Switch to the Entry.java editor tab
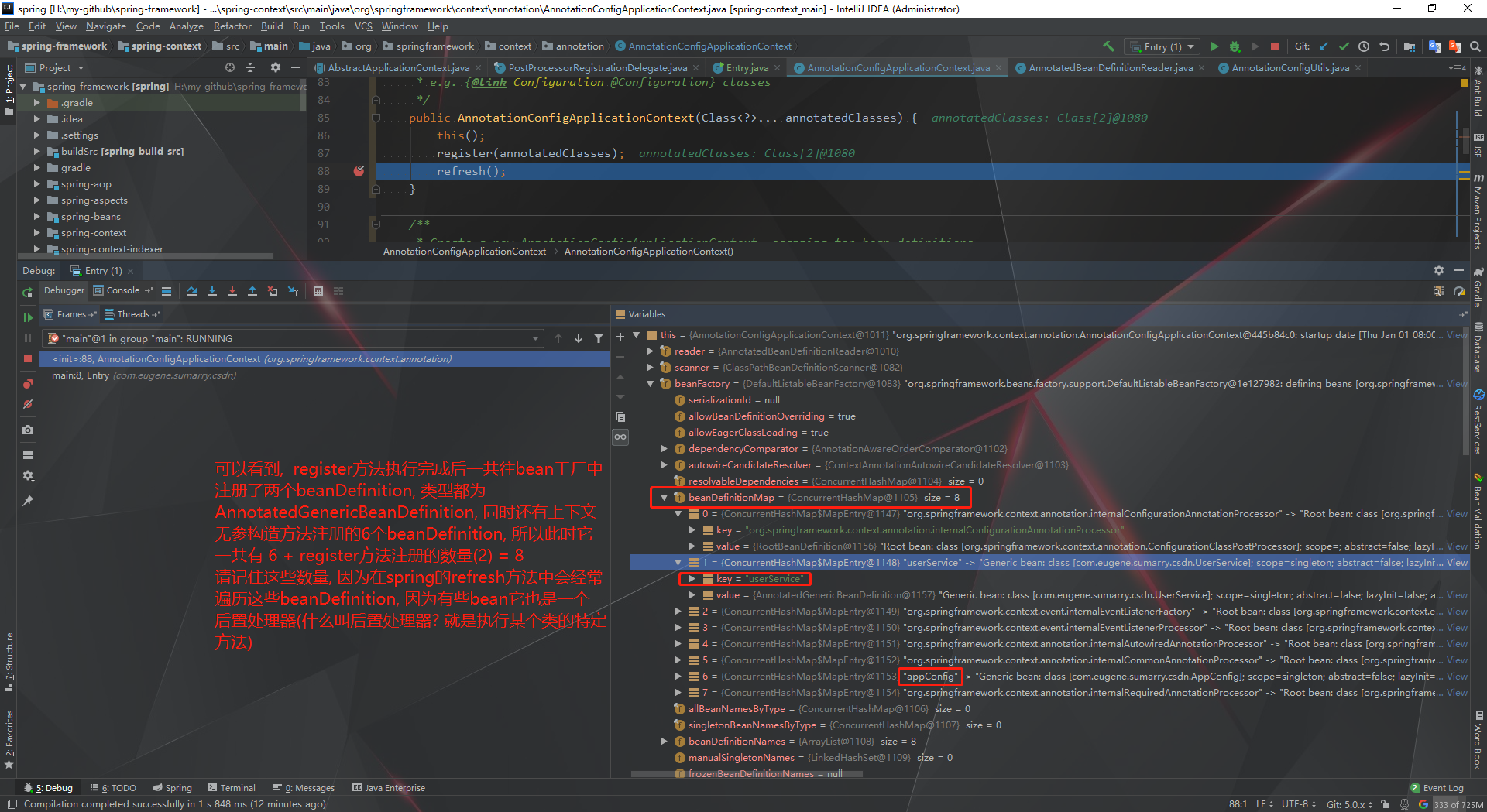 (746, 68)
